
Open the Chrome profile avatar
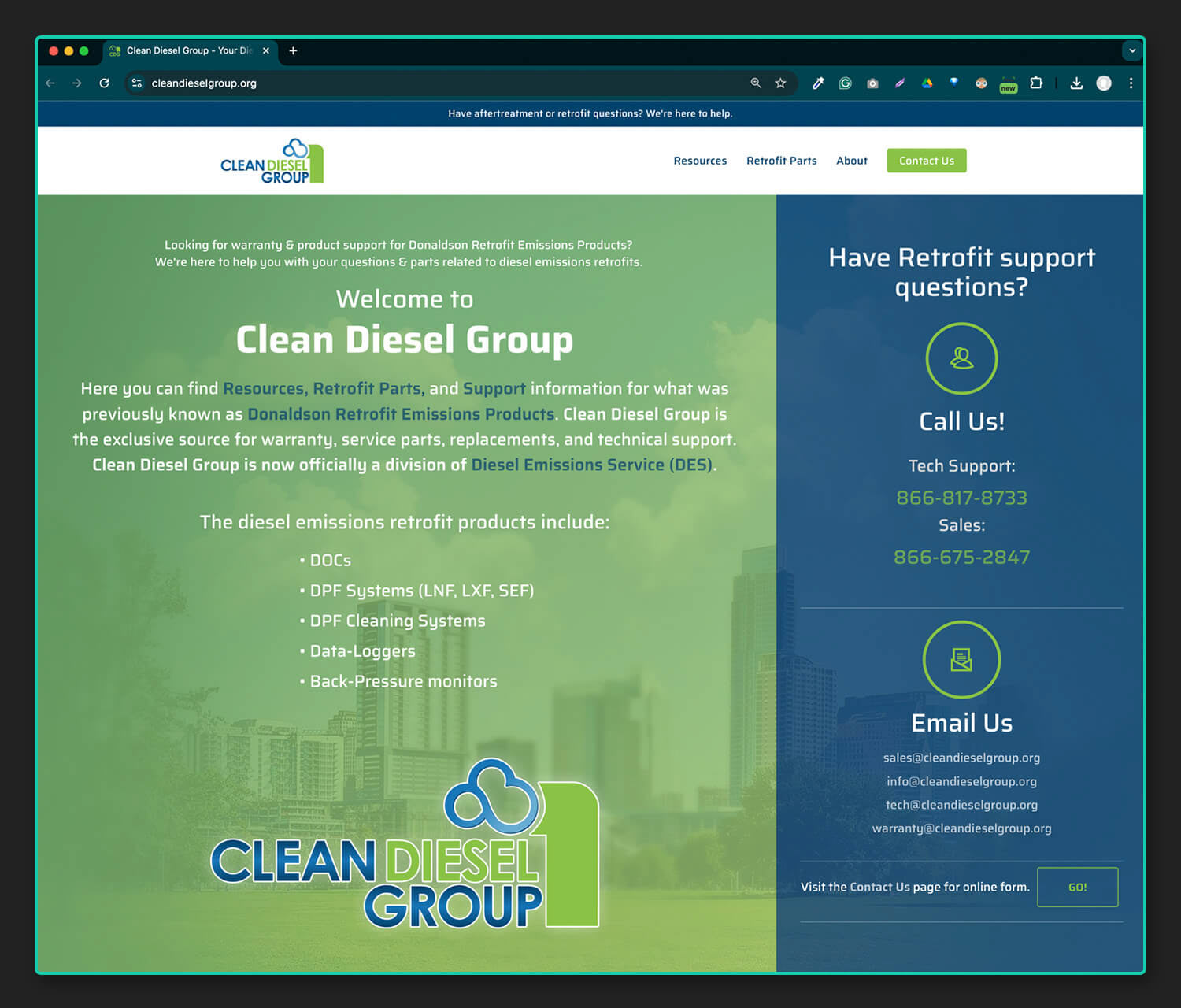click(x=1104, y=83)
